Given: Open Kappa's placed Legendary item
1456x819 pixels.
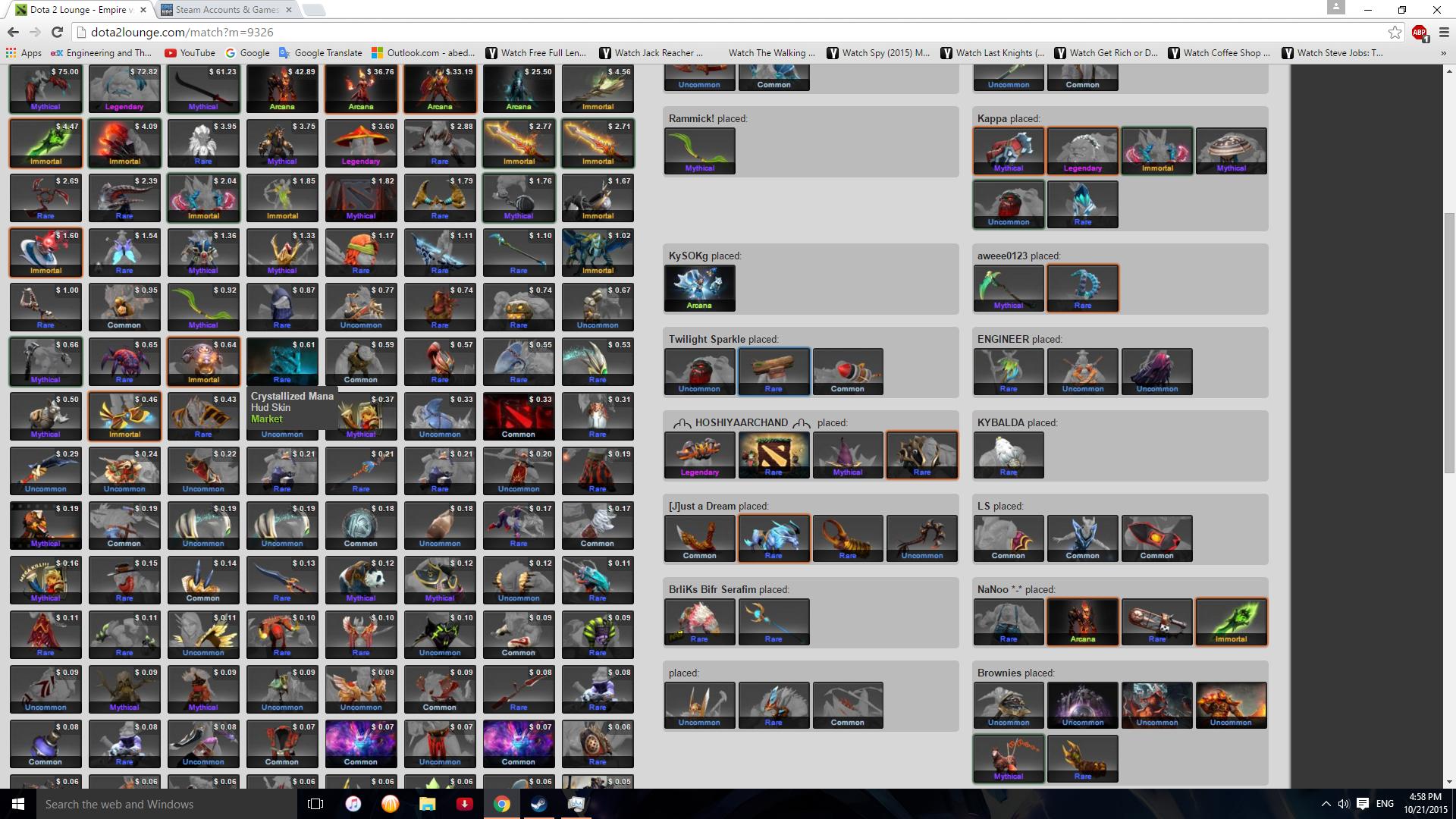Looking at the screenshot, I should coord(1082,151).
